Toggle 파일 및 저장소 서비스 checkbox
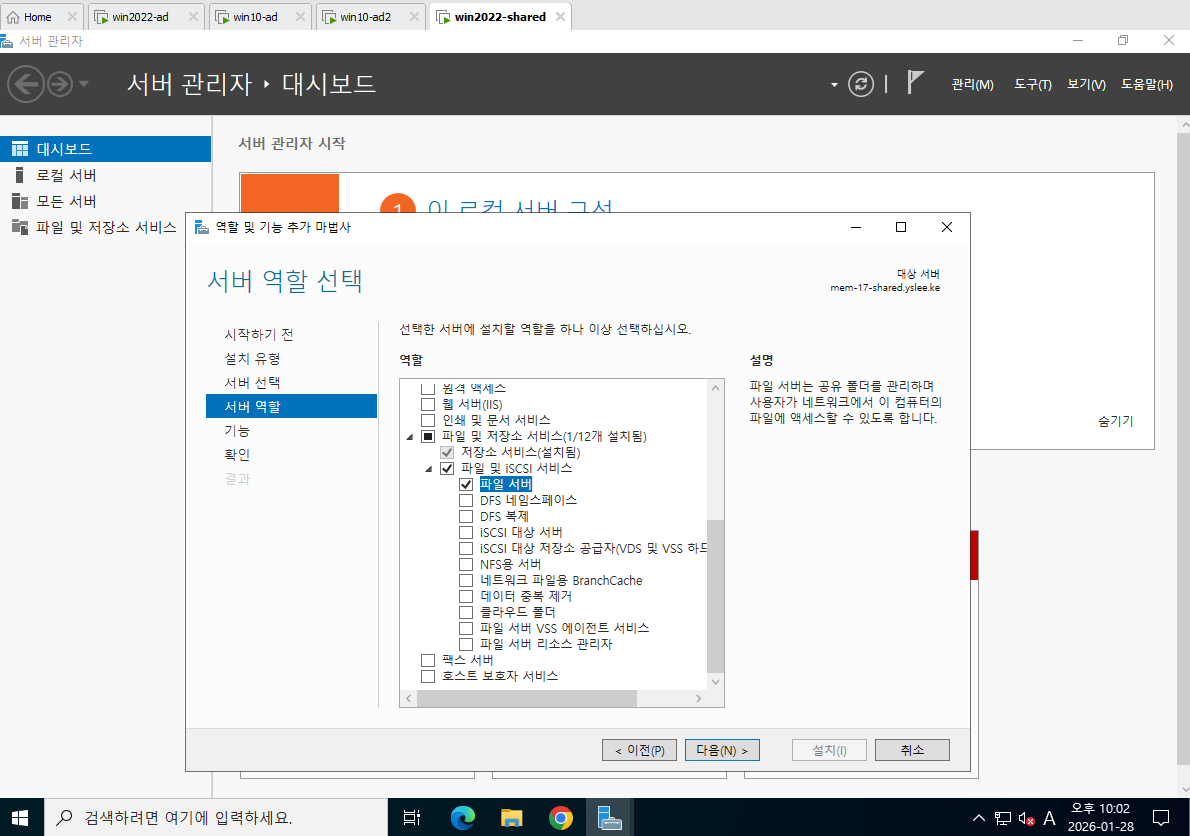Viewport: 1190px width, 836px height. pyautogui.click(x=428, y=436)
